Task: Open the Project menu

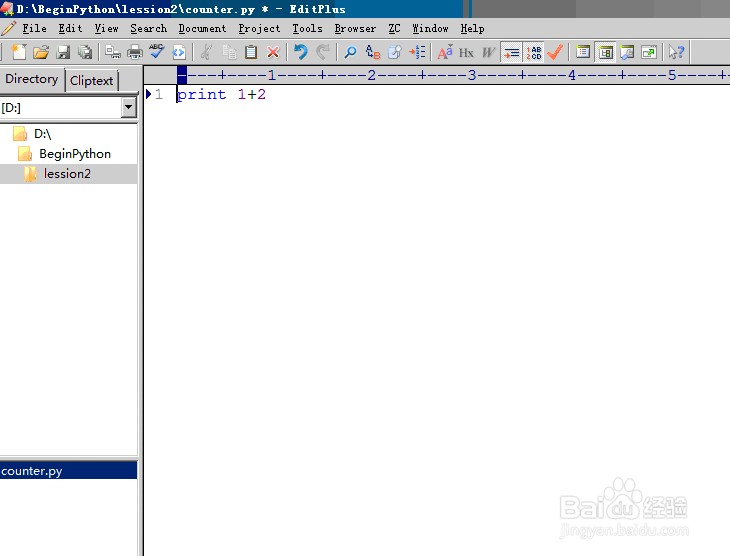Action: click(259, 28)
